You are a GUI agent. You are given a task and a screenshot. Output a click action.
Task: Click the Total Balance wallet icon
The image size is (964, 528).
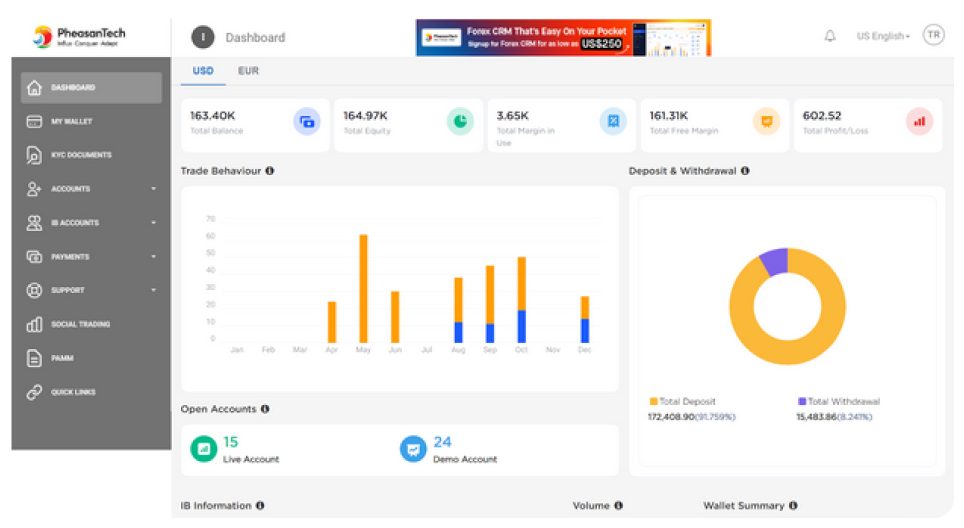click(x=307, y=122)
